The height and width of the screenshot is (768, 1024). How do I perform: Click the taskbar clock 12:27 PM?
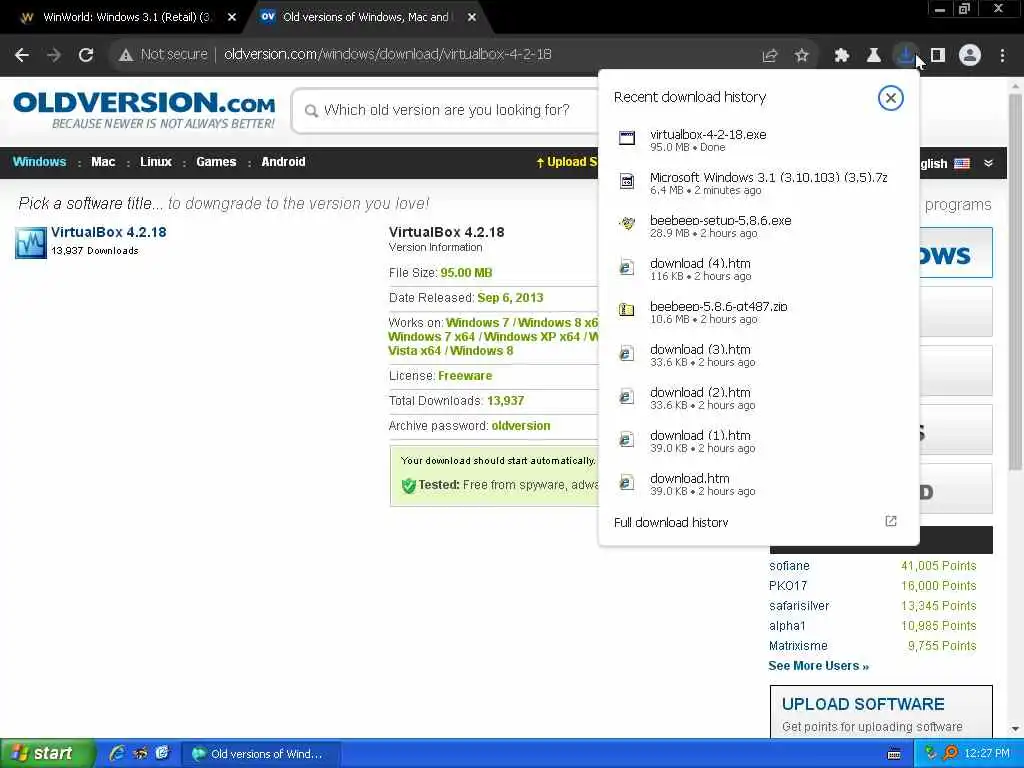tap(986, 754)
